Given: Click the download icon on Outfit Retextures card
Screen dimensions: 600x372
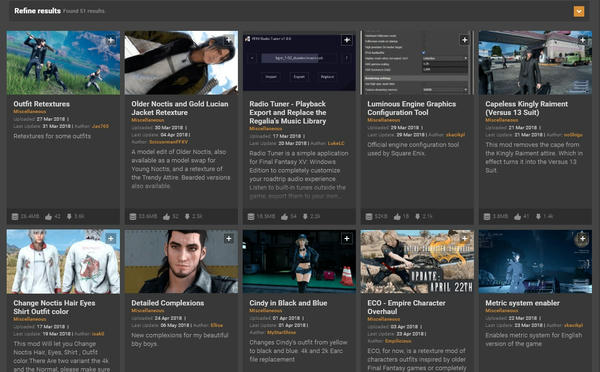Looking at the screenshot, I should [69, 217].
